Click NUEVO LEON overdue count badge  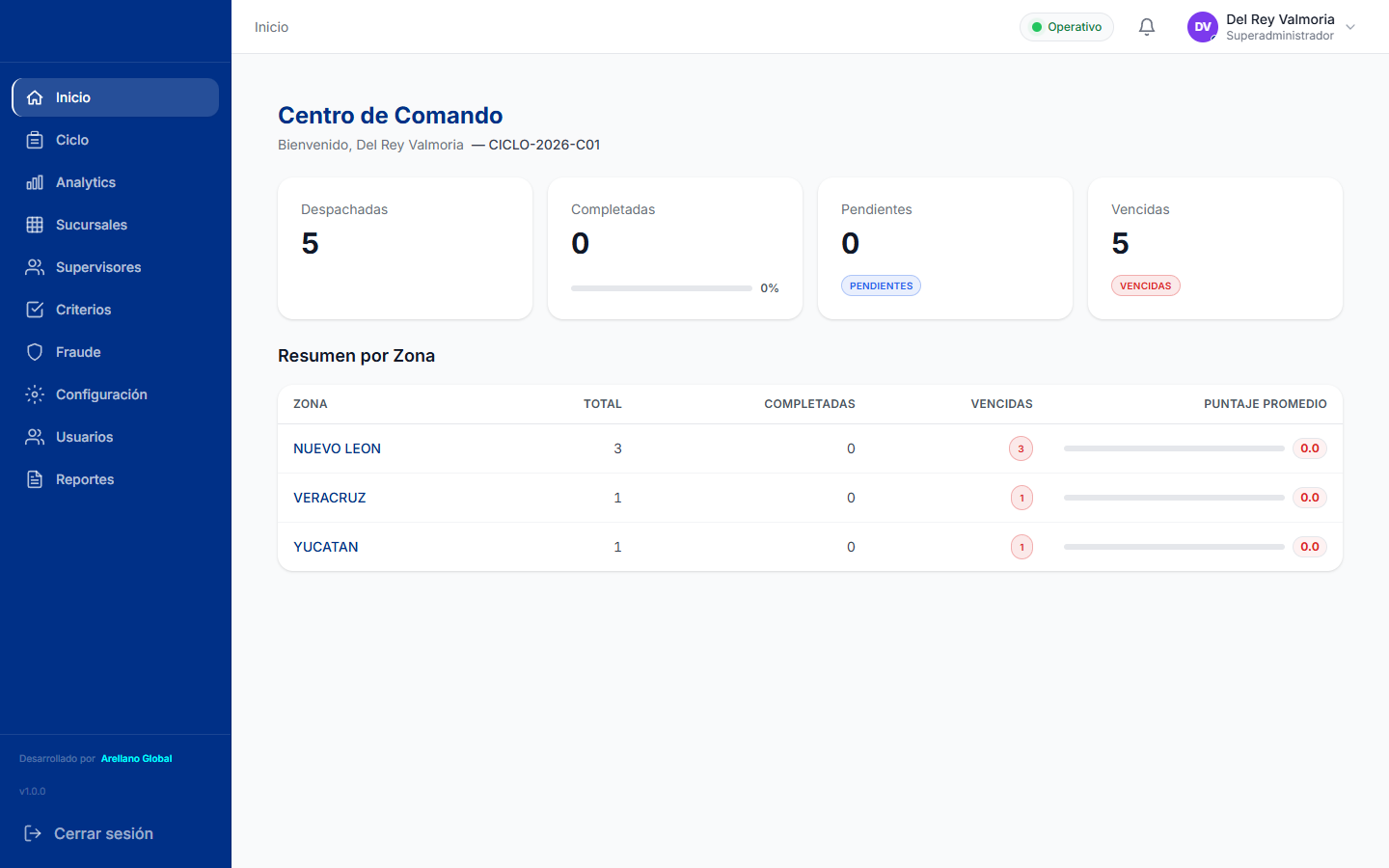point(1021,448)
